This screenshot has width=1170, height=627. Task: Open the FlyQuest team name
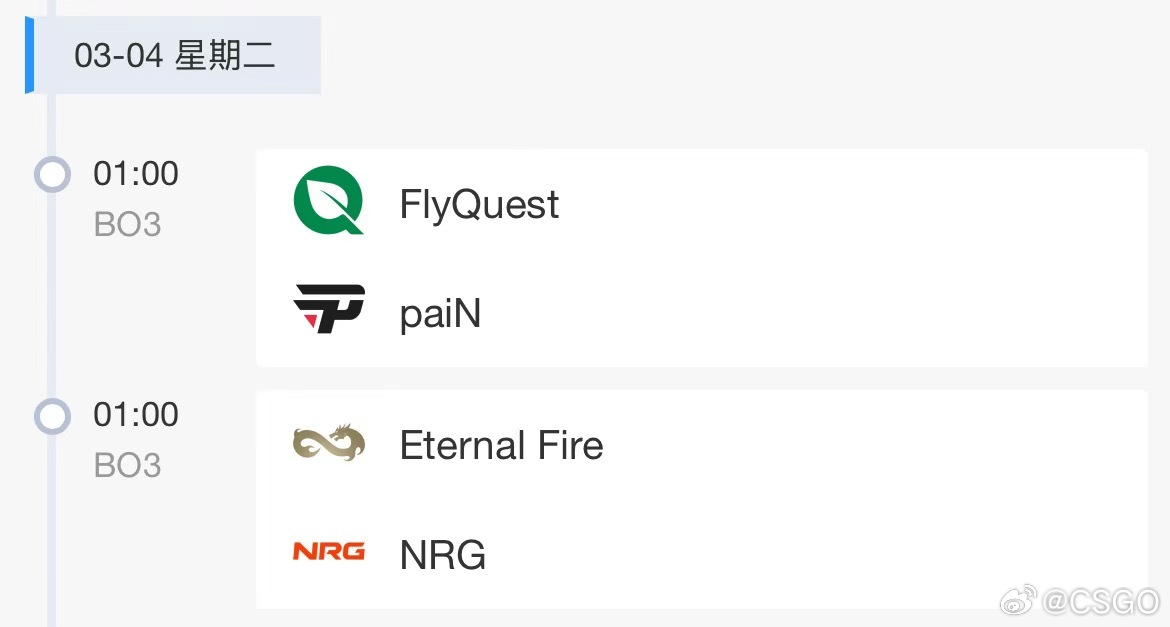click(479, 204)
